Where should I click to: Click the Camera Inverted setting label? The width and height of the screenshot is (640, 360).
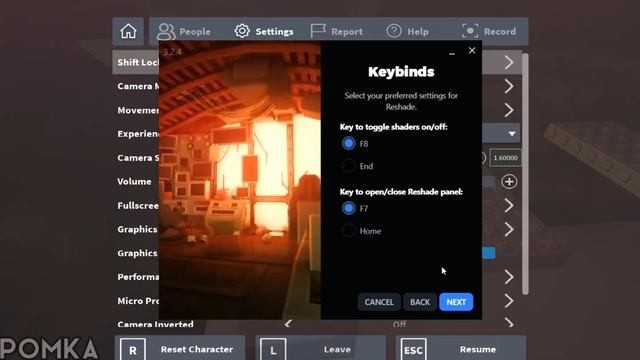point(156,324)
